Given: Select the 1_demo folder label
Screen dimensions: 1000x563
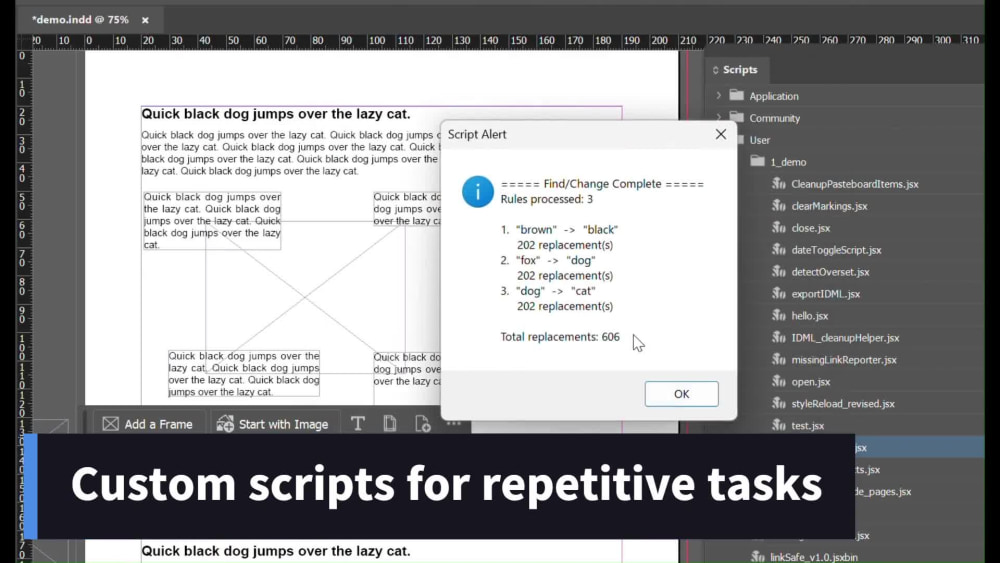Looking at the screenshot, I should (x=788, y=162).
